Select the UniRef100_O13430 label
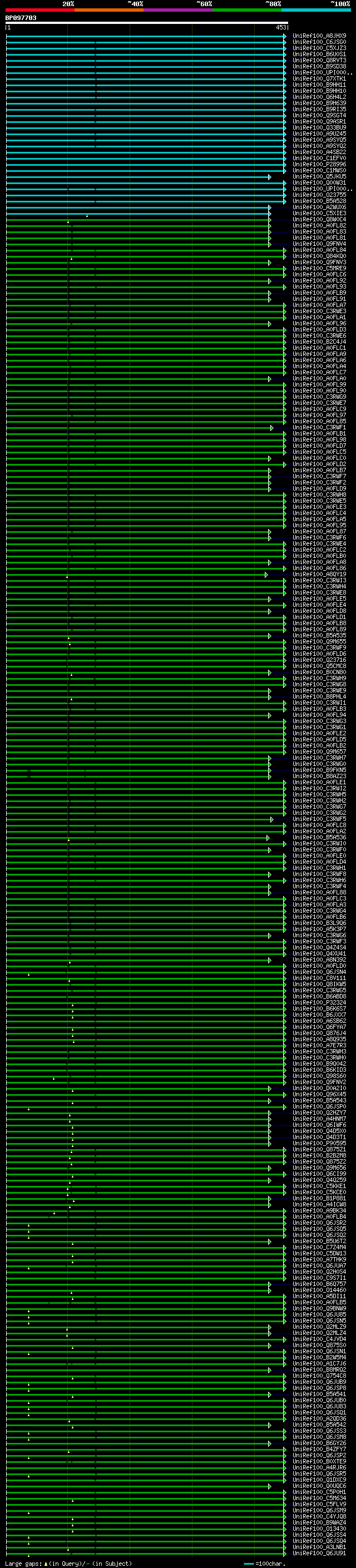The width and height of the screenshot is (356, 1568). (319, 1529)
